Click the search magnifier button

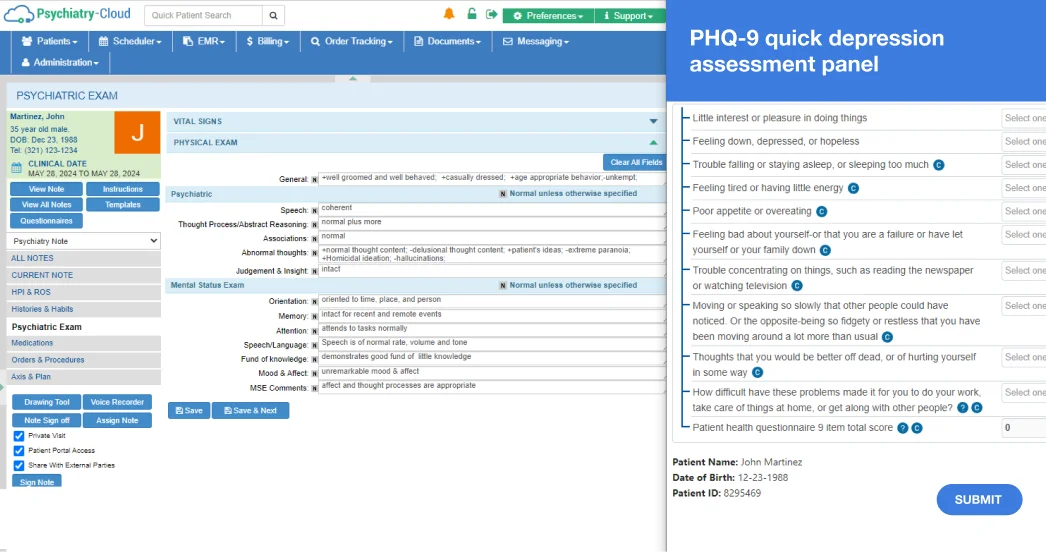pyautogui.click(x=274, y=16)
